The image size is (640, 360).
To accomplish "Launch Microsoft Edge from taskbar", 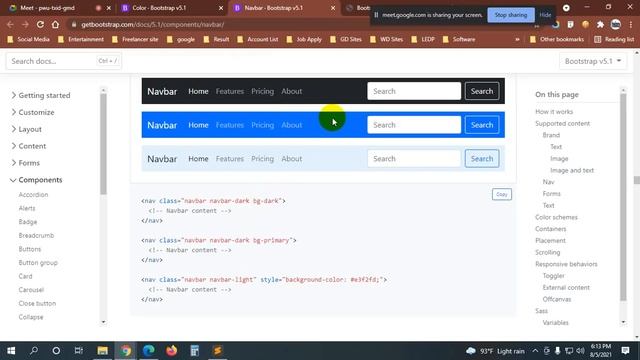I will pyautogui.click(x=149, y=351).
